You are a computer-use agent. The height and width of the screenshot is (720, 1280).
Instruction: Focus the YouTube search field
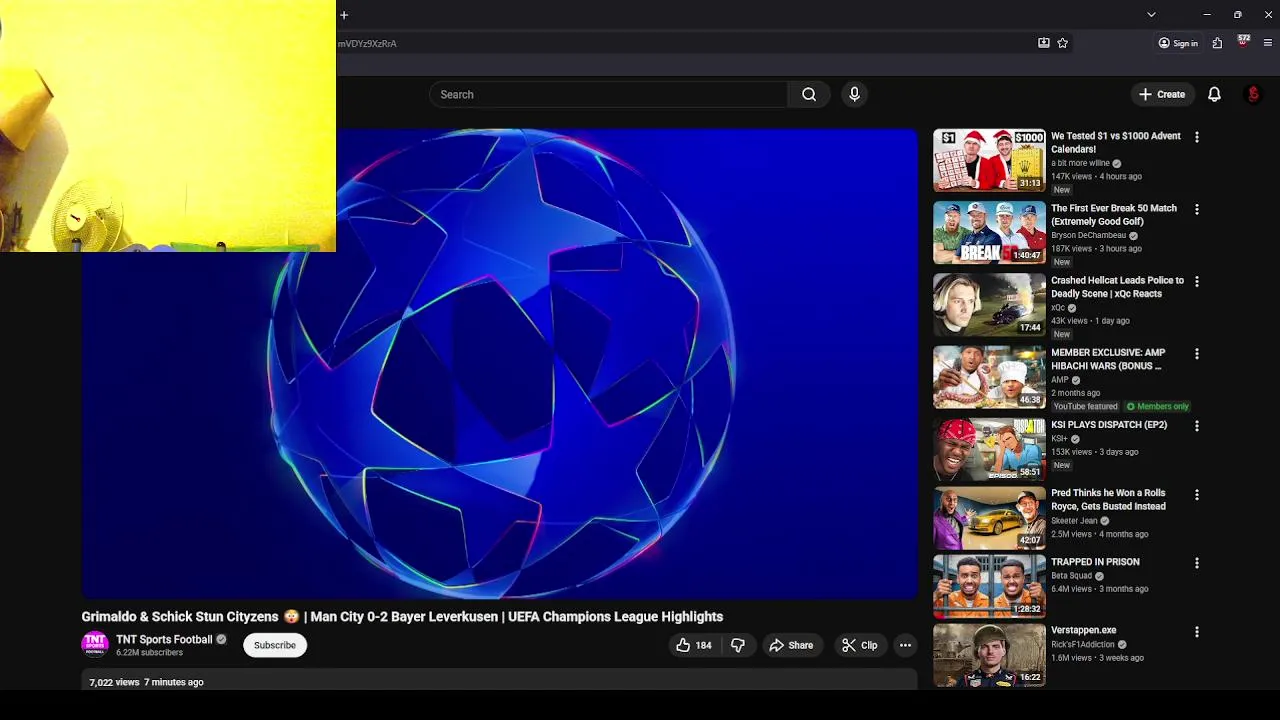point(609,94)
